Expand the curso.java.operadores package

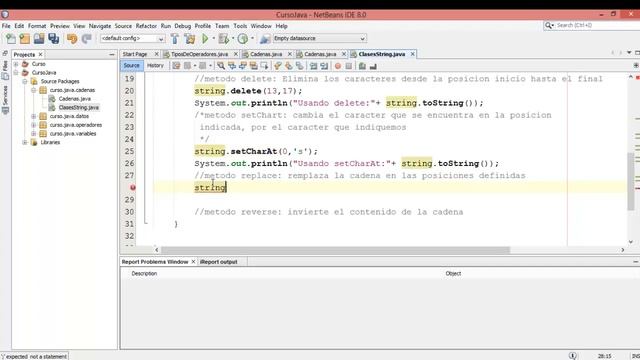point(33,125)
